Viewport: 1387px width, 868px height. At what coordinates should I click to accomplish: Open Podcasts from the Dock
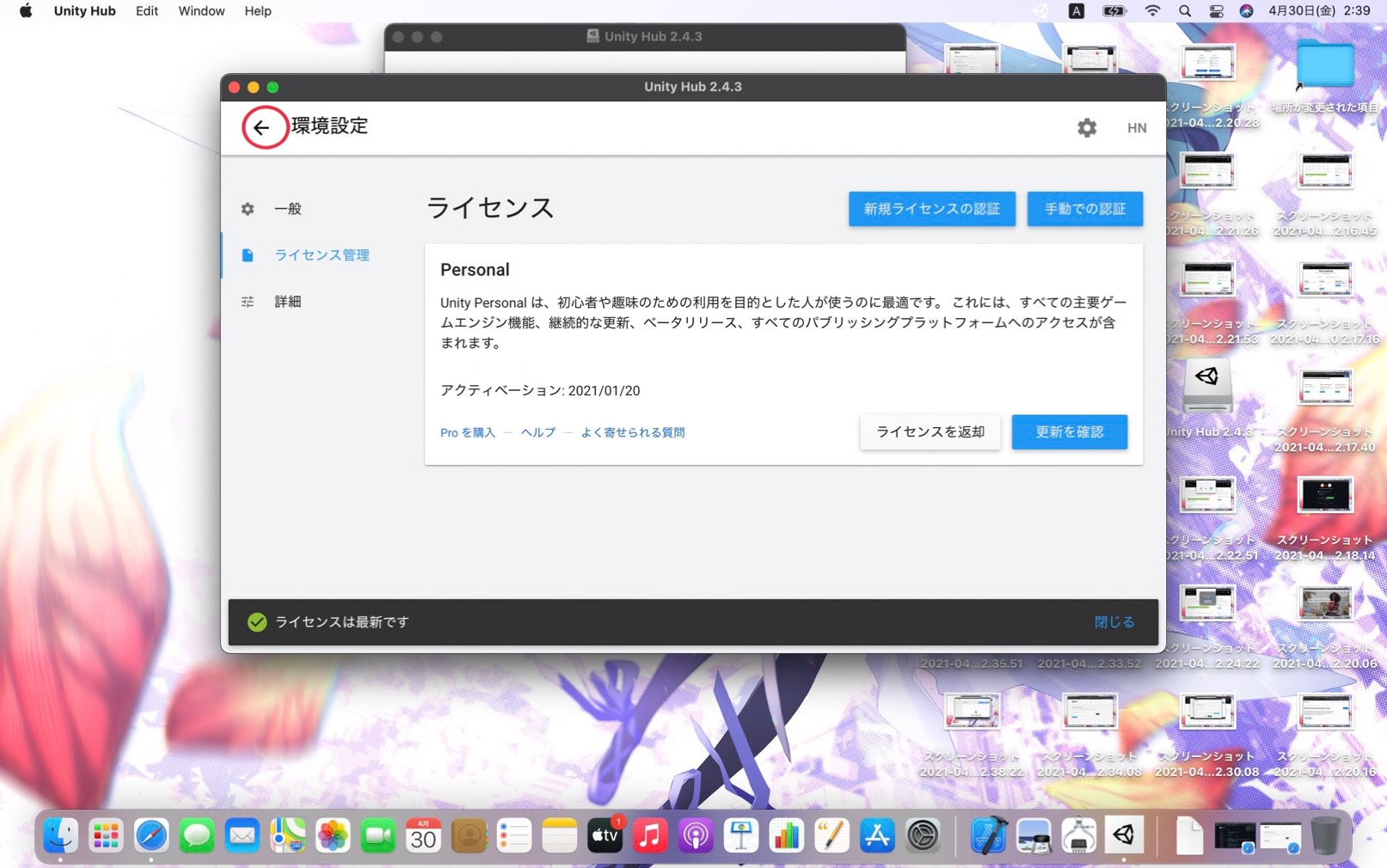[696, 835]
